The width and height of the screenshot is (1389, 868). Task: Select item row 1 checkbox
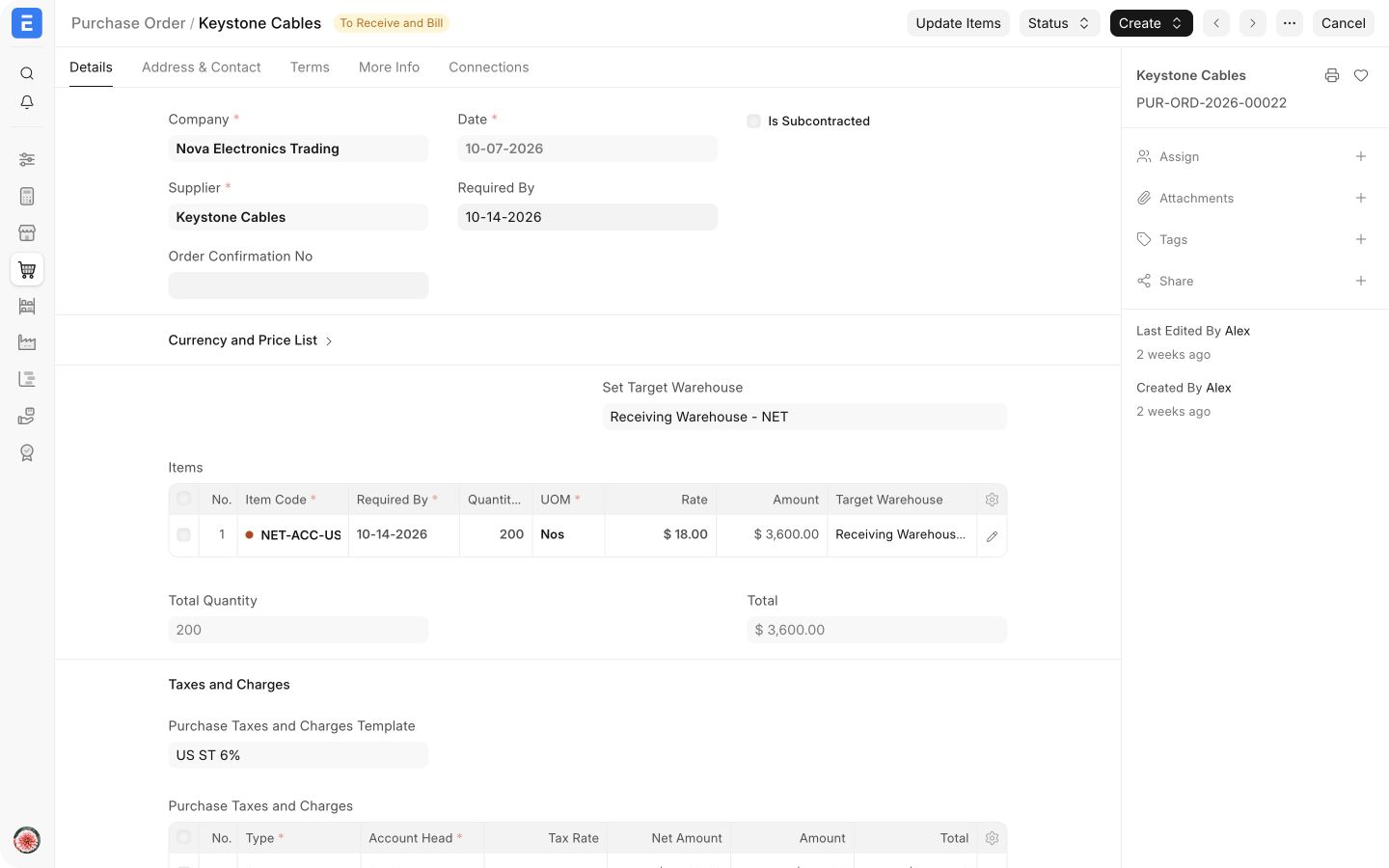pyautogui.click(x=183, y=535)
